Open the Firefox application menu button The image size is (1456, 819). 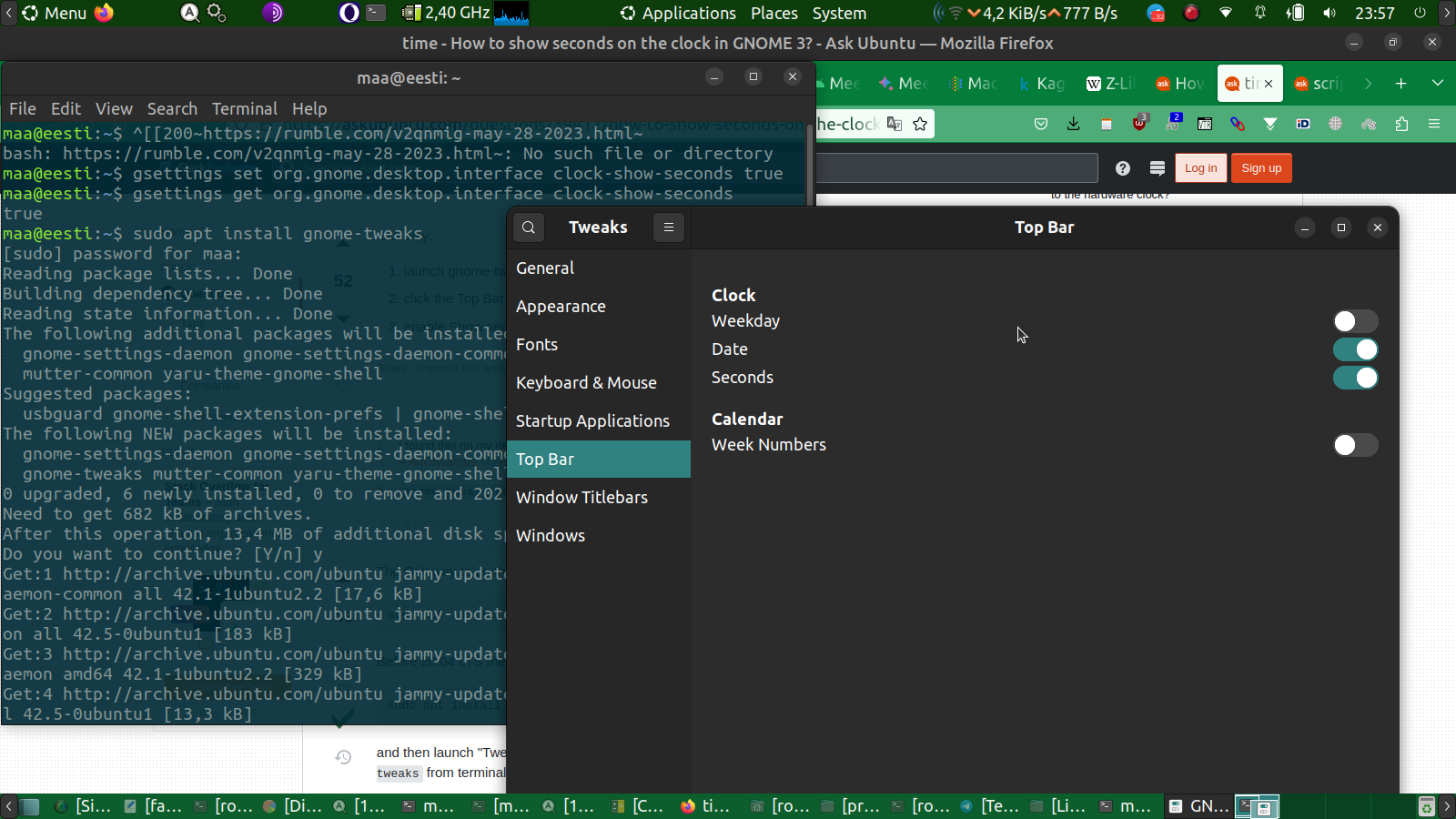click(x=1434, y=124)
